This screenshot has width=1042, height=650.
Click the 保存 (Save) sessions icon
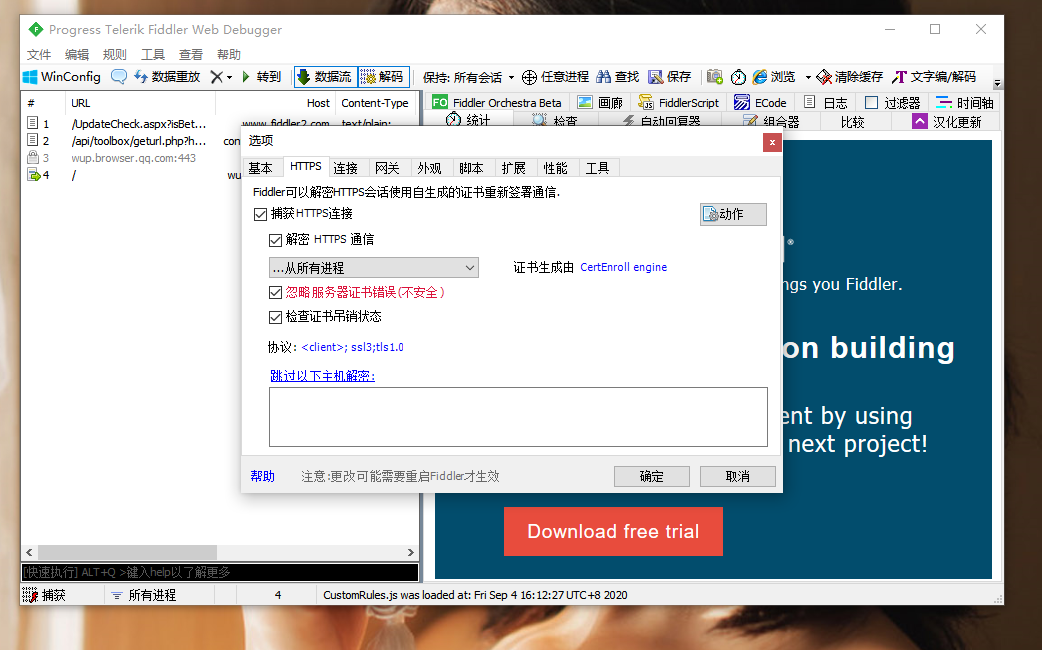[665, 76]
